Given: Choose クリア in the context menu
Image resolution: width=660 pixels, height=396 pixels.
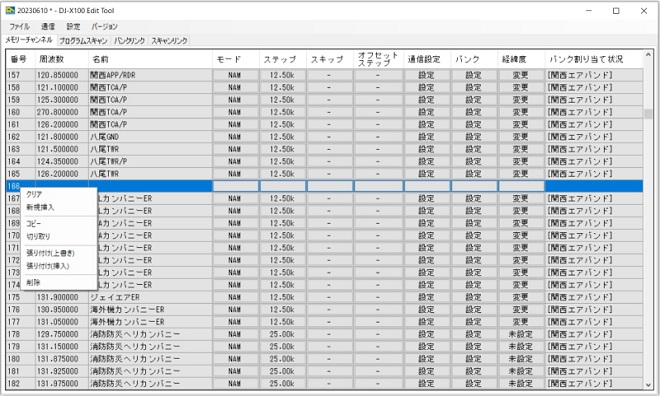Looking at the screenshot, I should tap(59, 194).
